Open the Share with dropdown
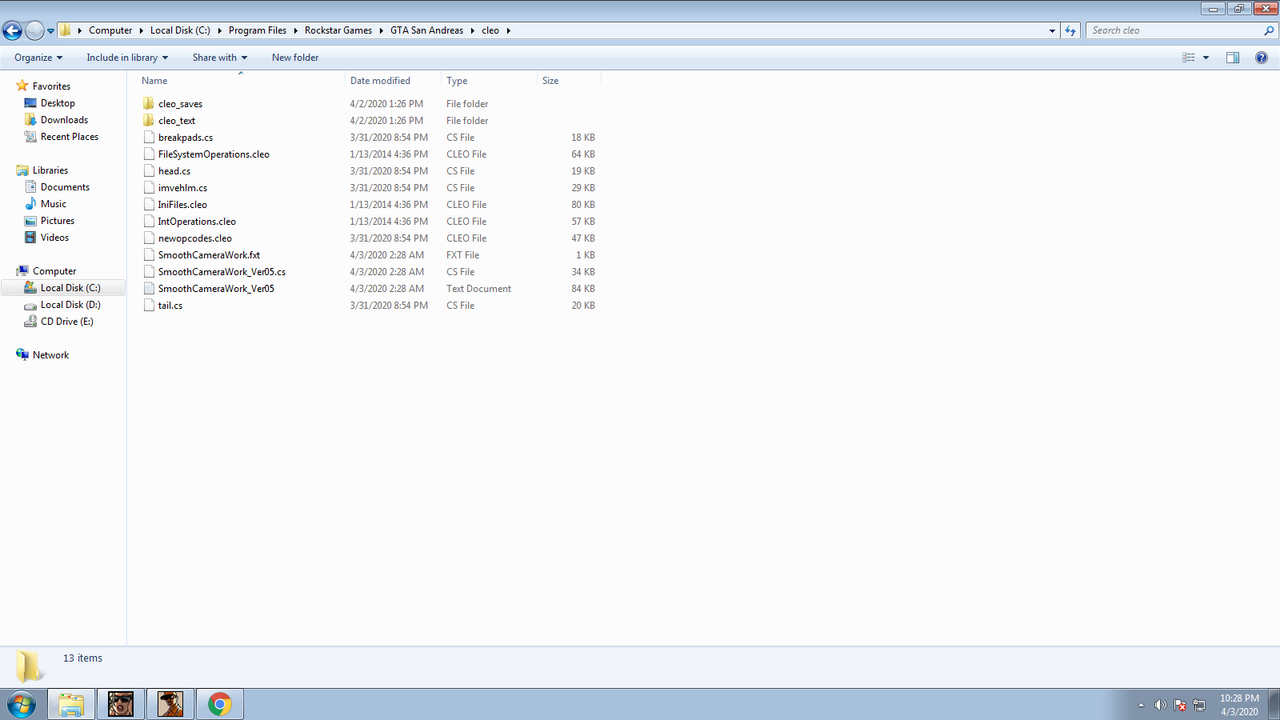The image size is (1280, 720). [219, 57]
